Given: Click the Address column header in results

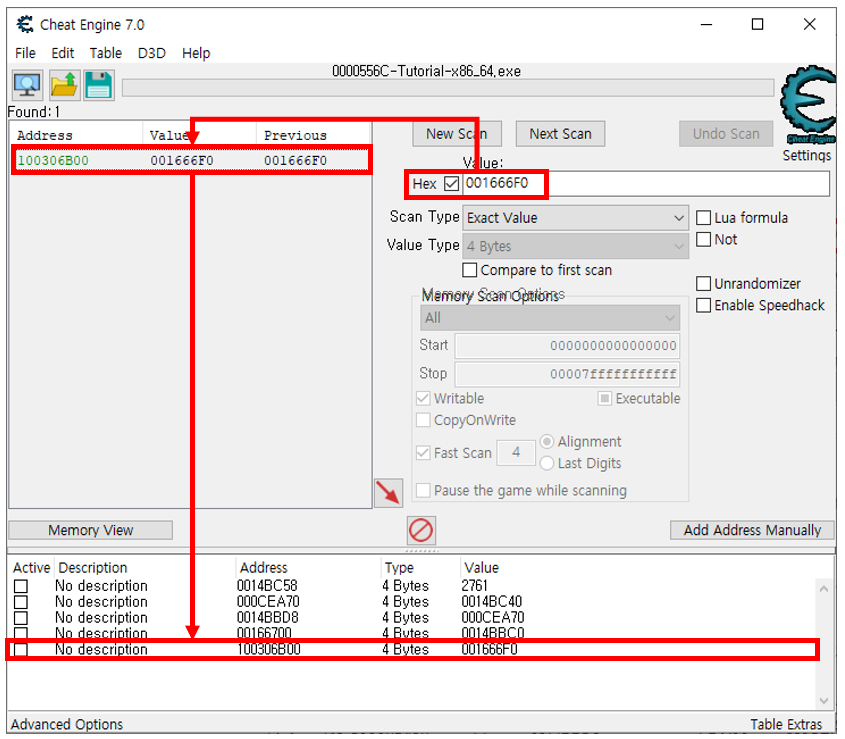Looking at the screenshot, I should (76, 135).
